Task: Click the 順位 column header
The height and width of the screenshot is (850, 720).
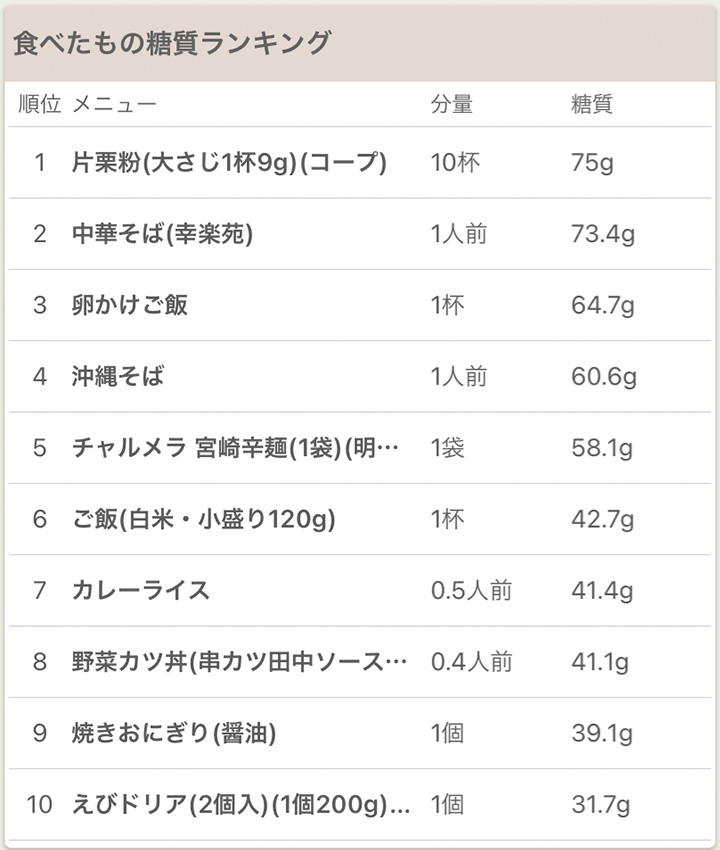Action: click(40, 104)
